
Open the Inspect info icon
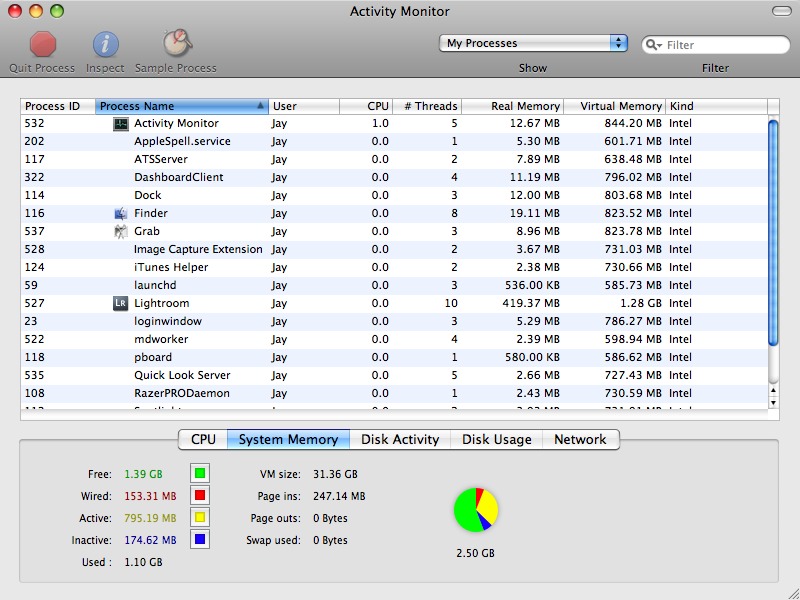pyautogui.click(x=105, y=44)
